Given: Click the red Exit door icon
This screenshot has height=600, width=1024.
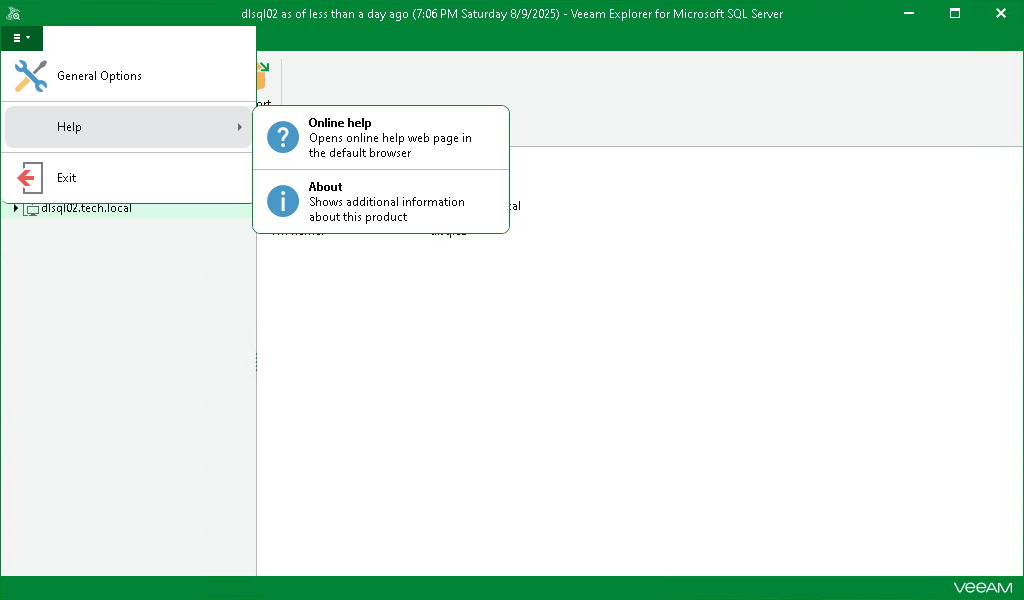Looking at the screenshot, I should [x=29, y=177].
